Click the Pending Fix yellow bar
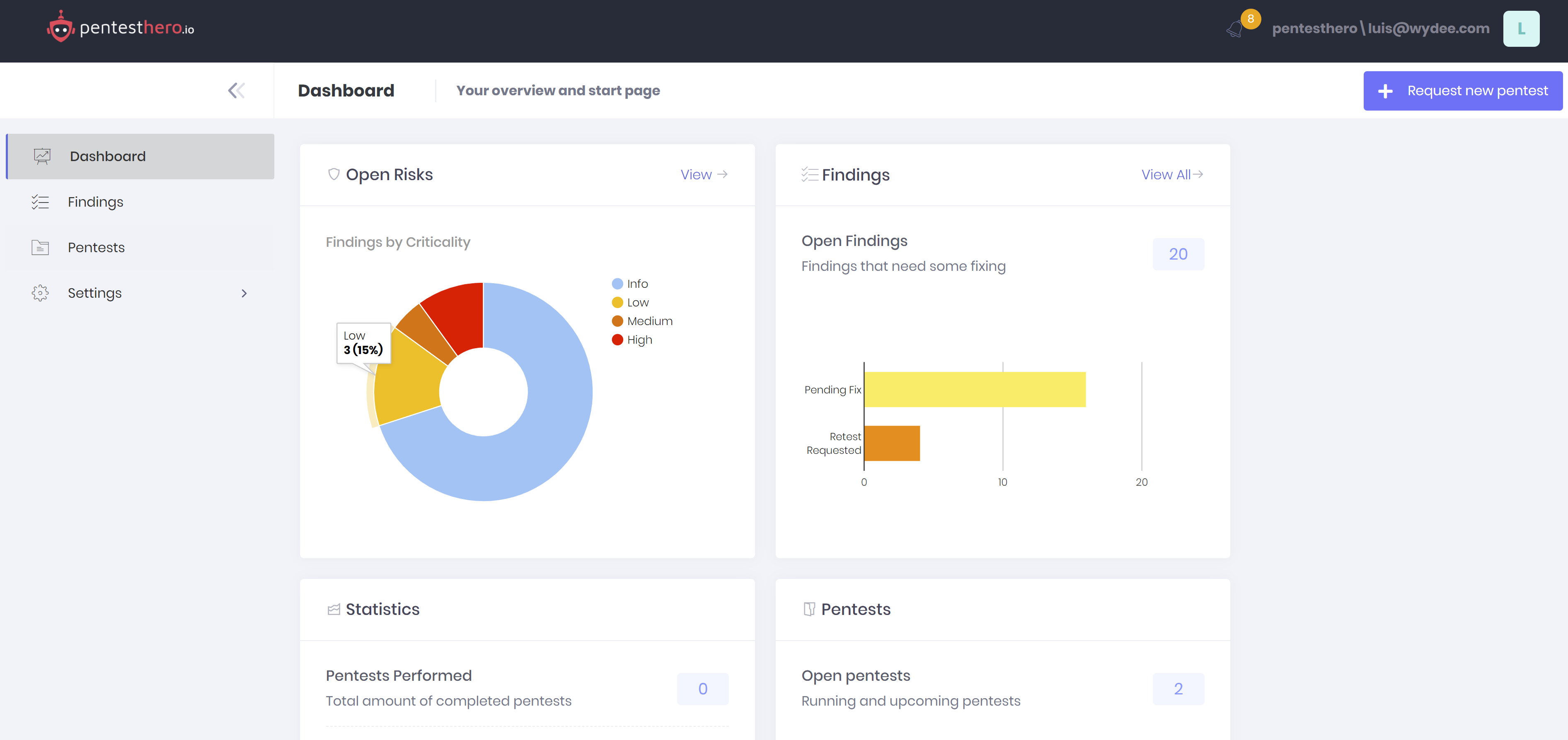Image resolution: width=1568 pixels, height=740 pixels. tap(974, 389)
